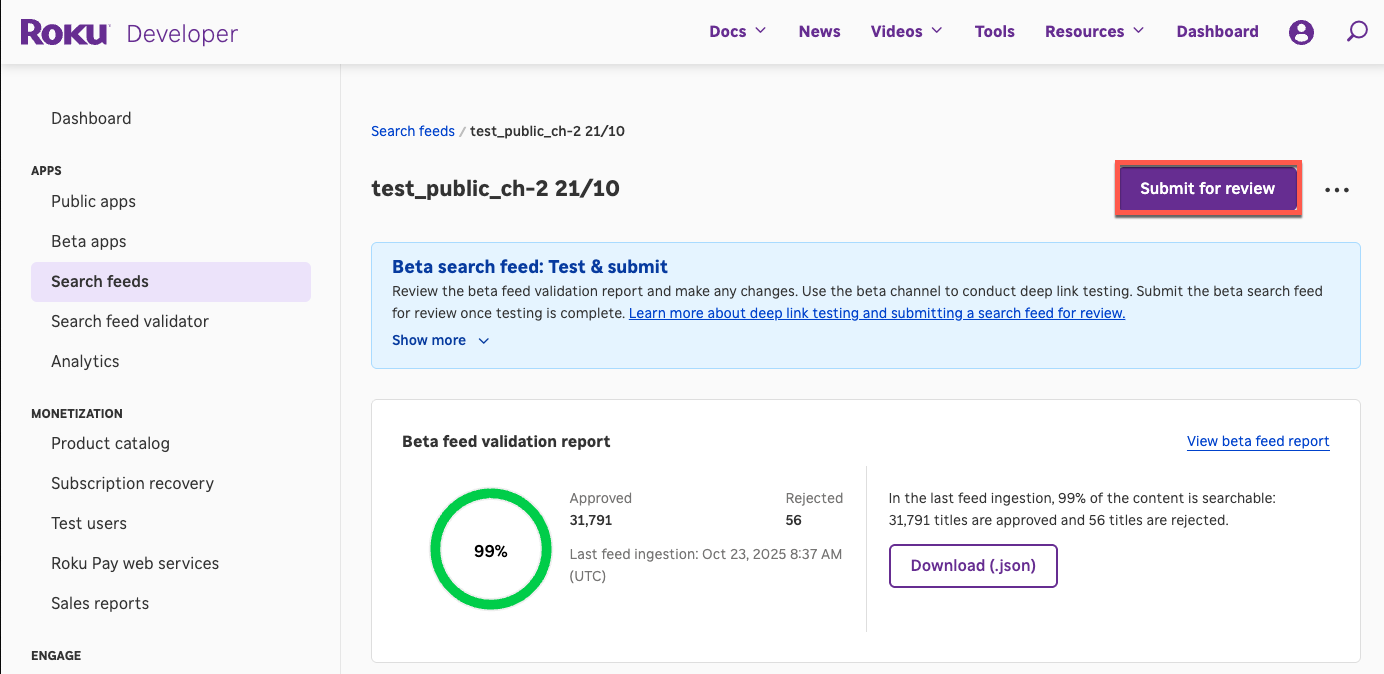Image resolution: width=1384 pixels, height=674 pixels.
Task: Click the Submit for review button
Action: [1208, 188]
